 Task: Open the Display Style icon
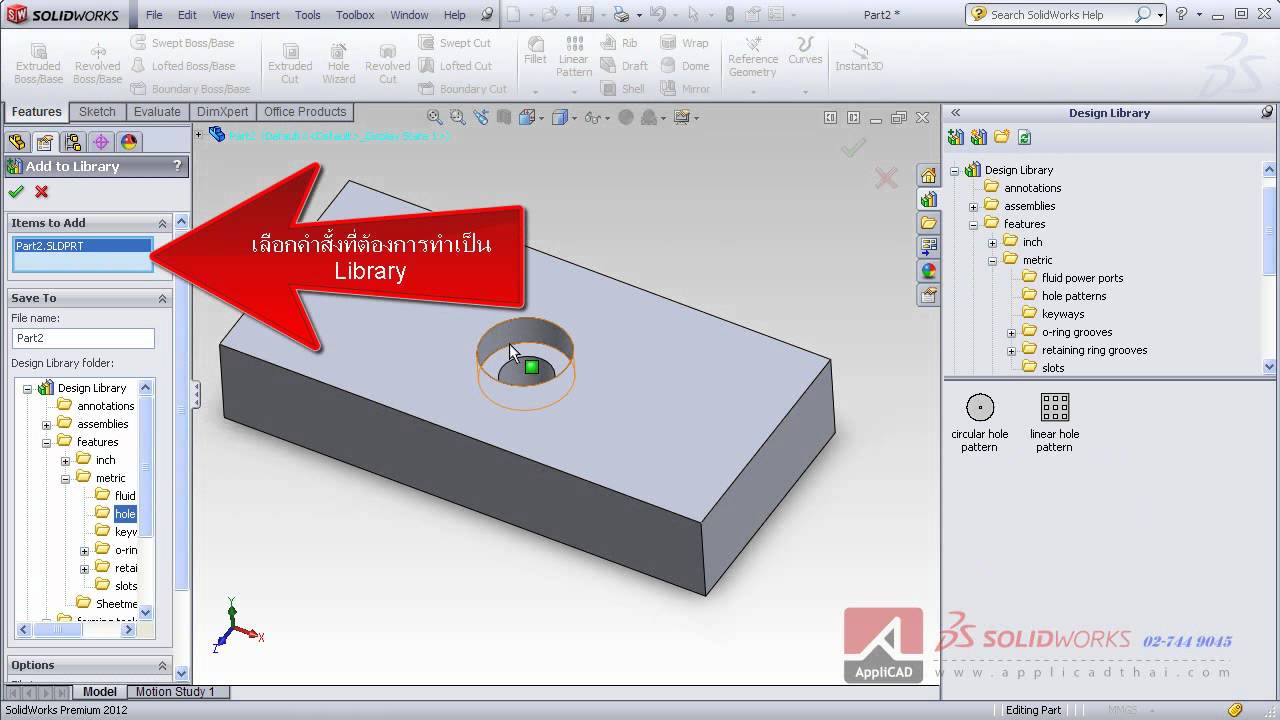(x=559, y=117)
